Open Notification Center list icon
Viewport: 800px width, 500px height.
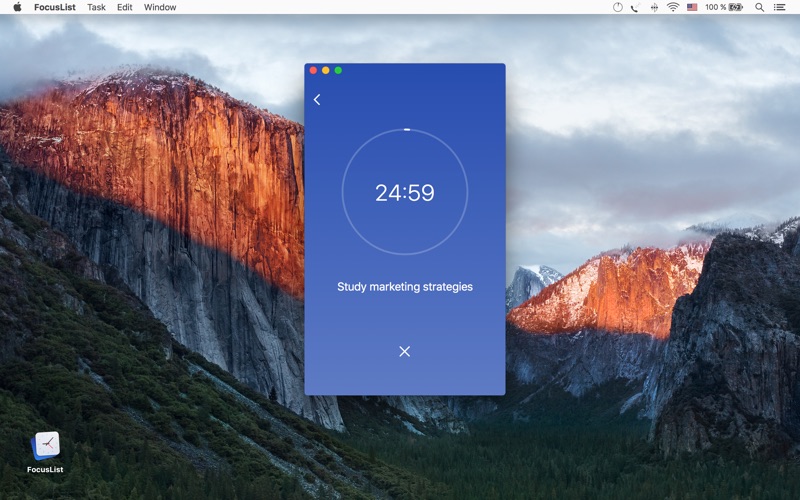coord(779,7)
